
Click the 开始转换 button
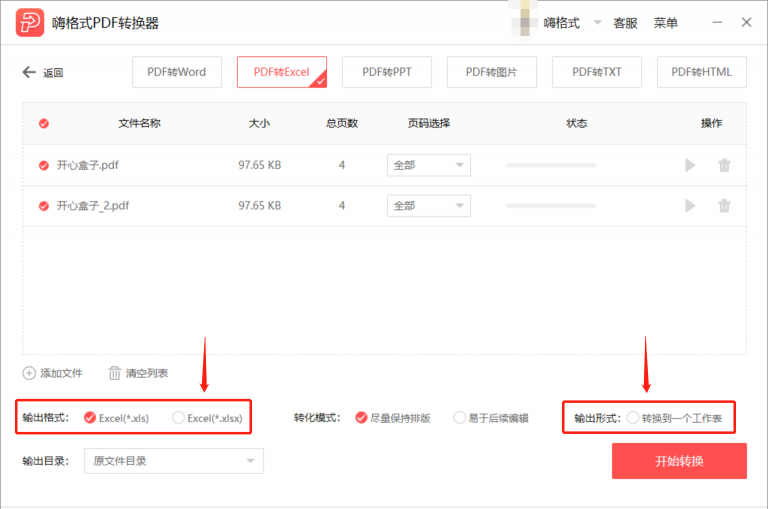coord(679,461)
